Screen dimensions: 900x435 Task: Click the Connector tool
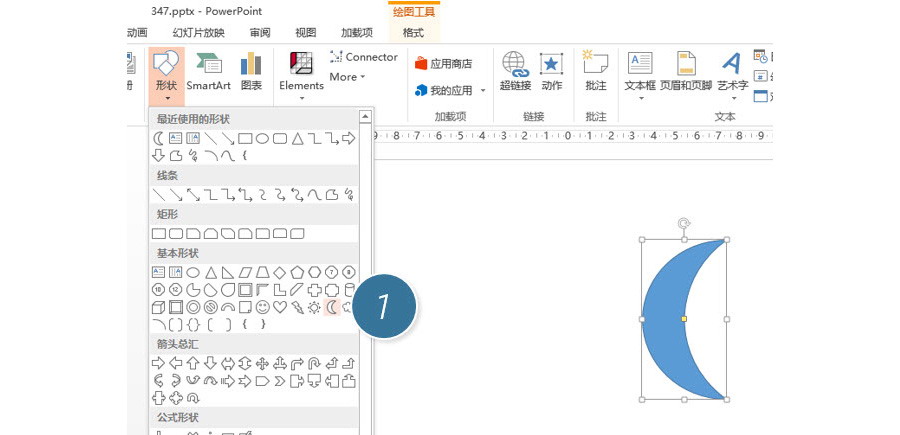364,57
